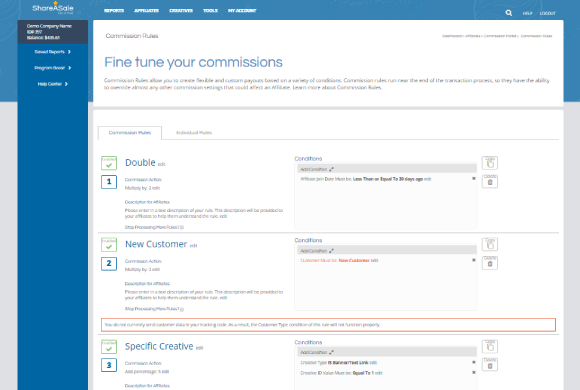Delete the Specific Creative rule
The image size is (580, 390).
pos(490,365)
